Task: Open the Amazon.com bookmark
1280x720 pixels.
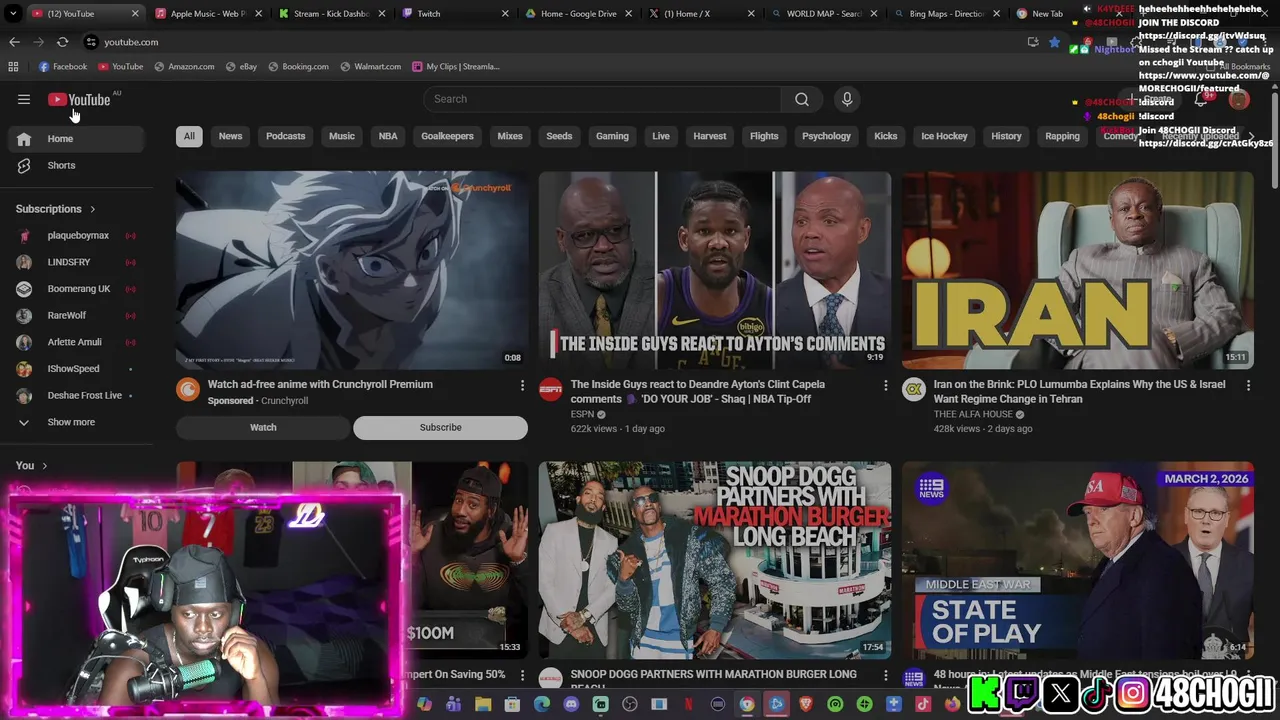Action: [184, 67]
